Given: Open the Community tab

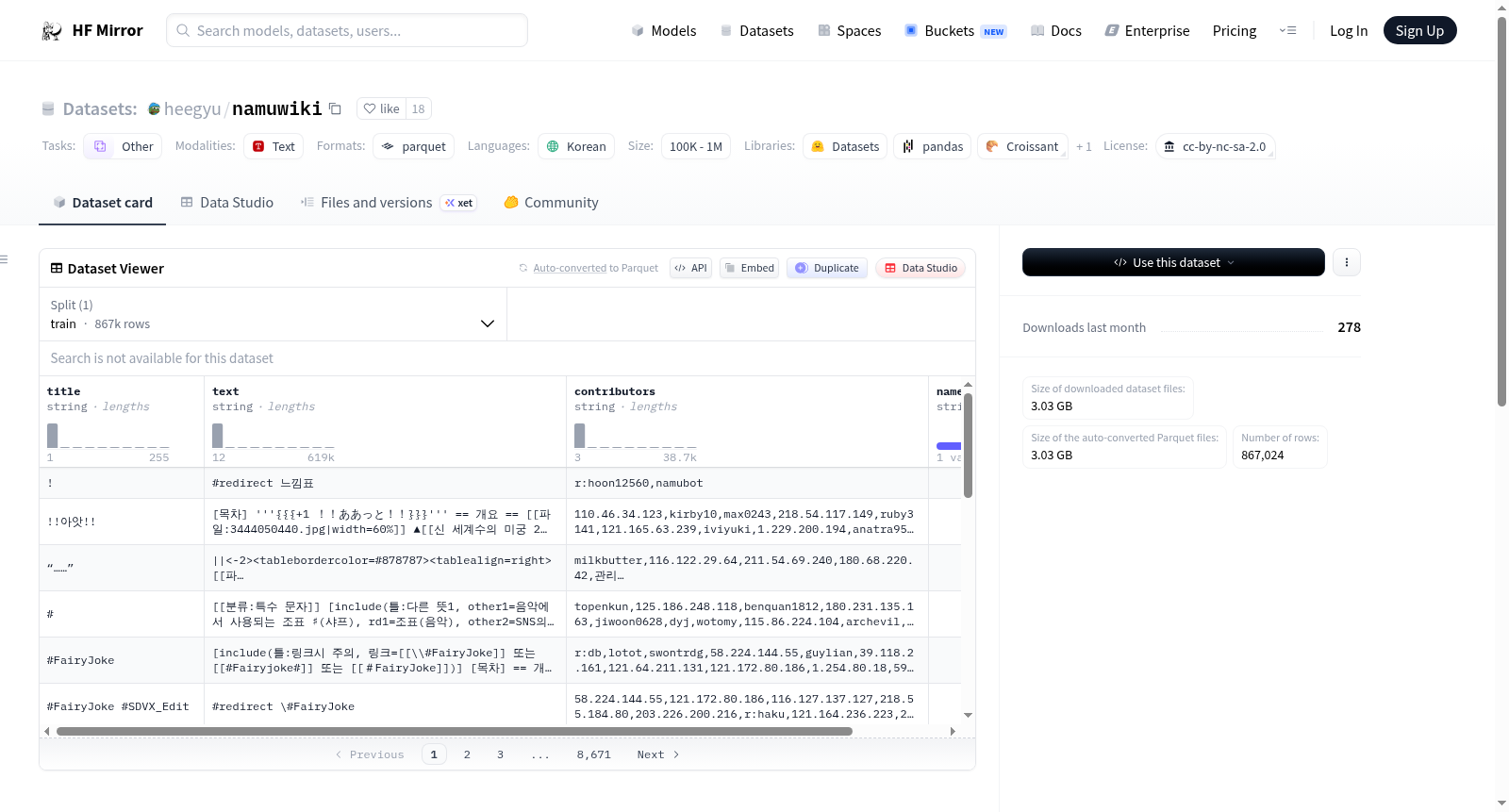Looking at the screenshot, I should 552,203.
